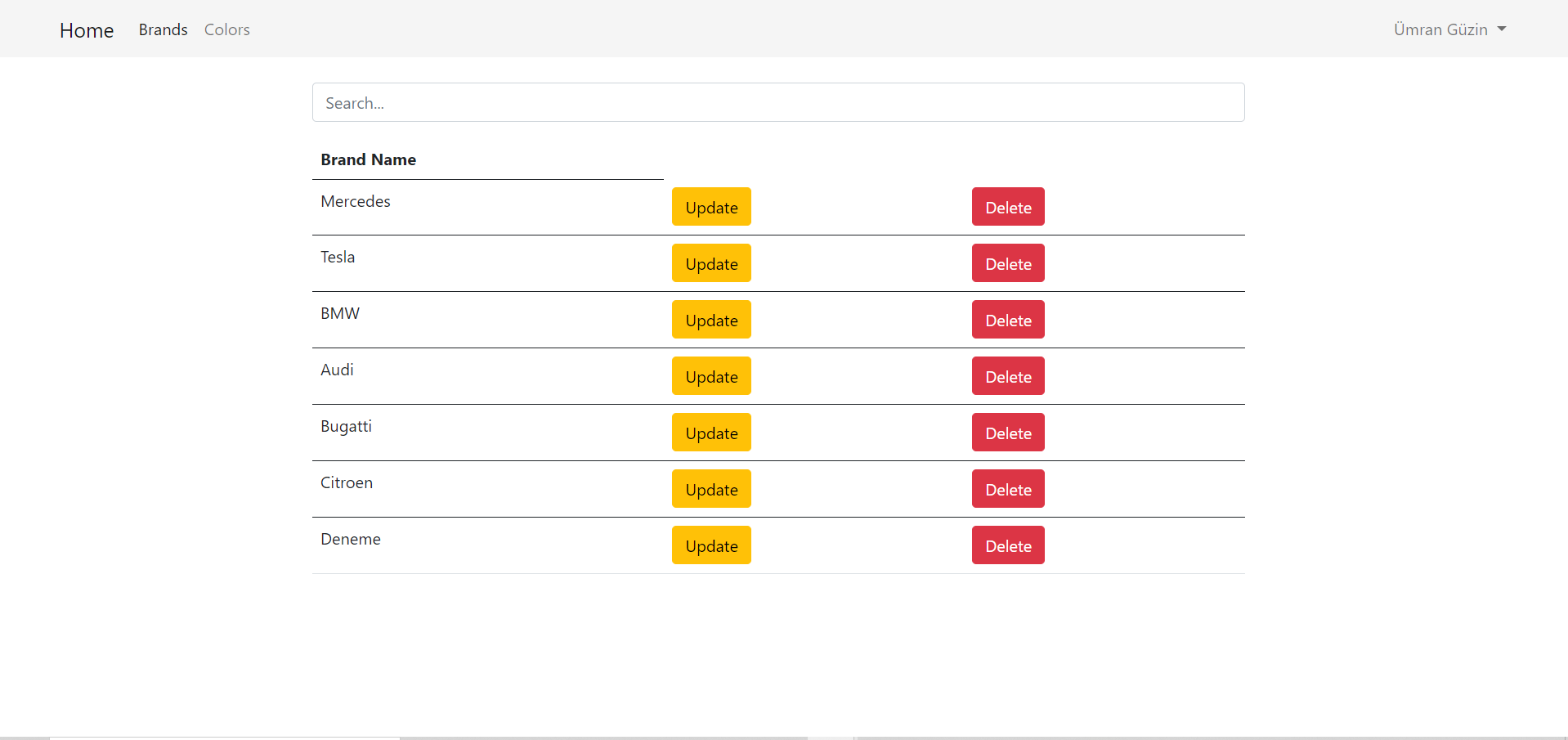The image size is (1568, 740).
Task: Delete the Bugatti brand
Action: coord(1007,433)
